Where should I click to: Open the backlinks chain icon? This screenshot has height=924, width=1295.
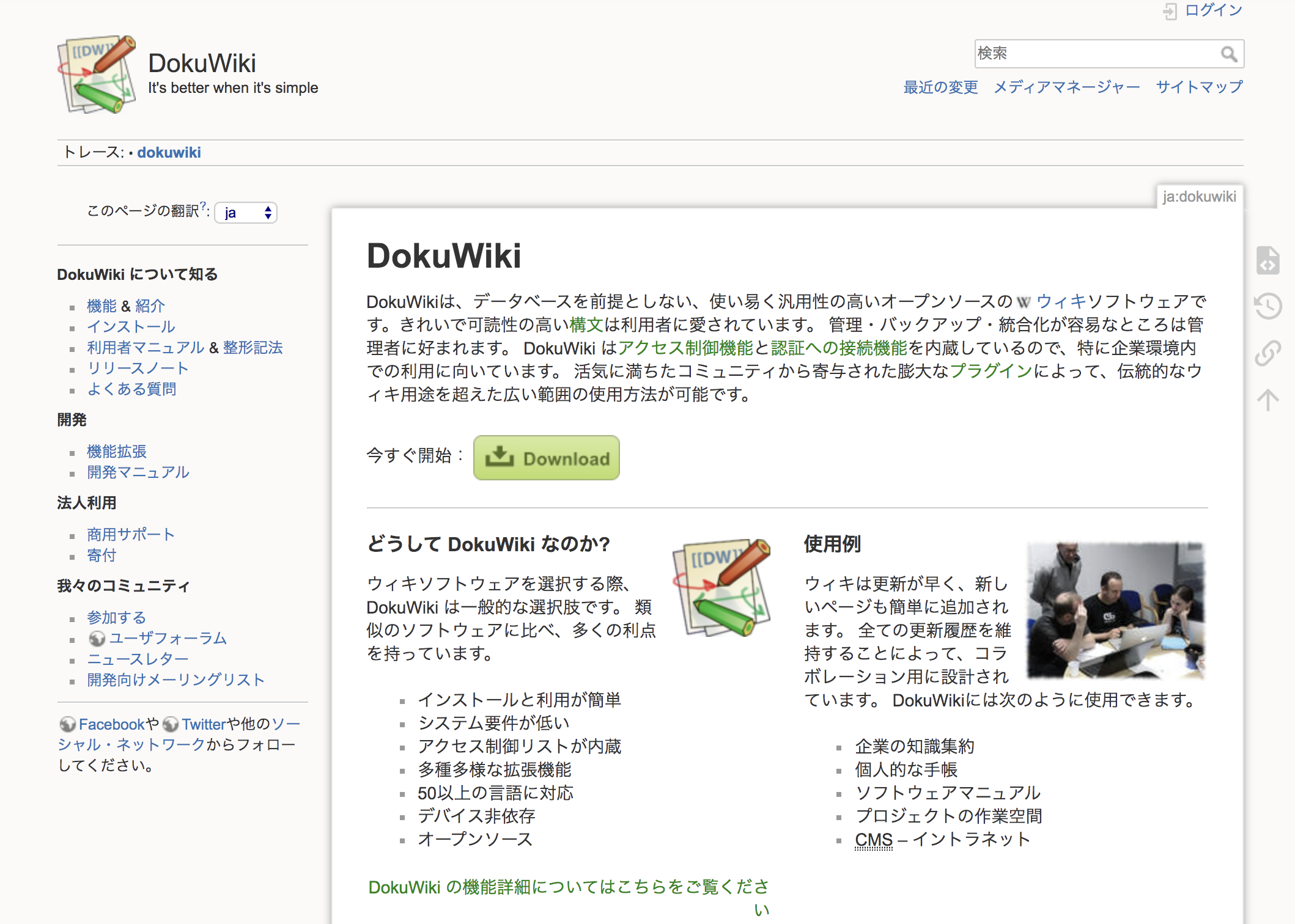(x=1268, y=353)
